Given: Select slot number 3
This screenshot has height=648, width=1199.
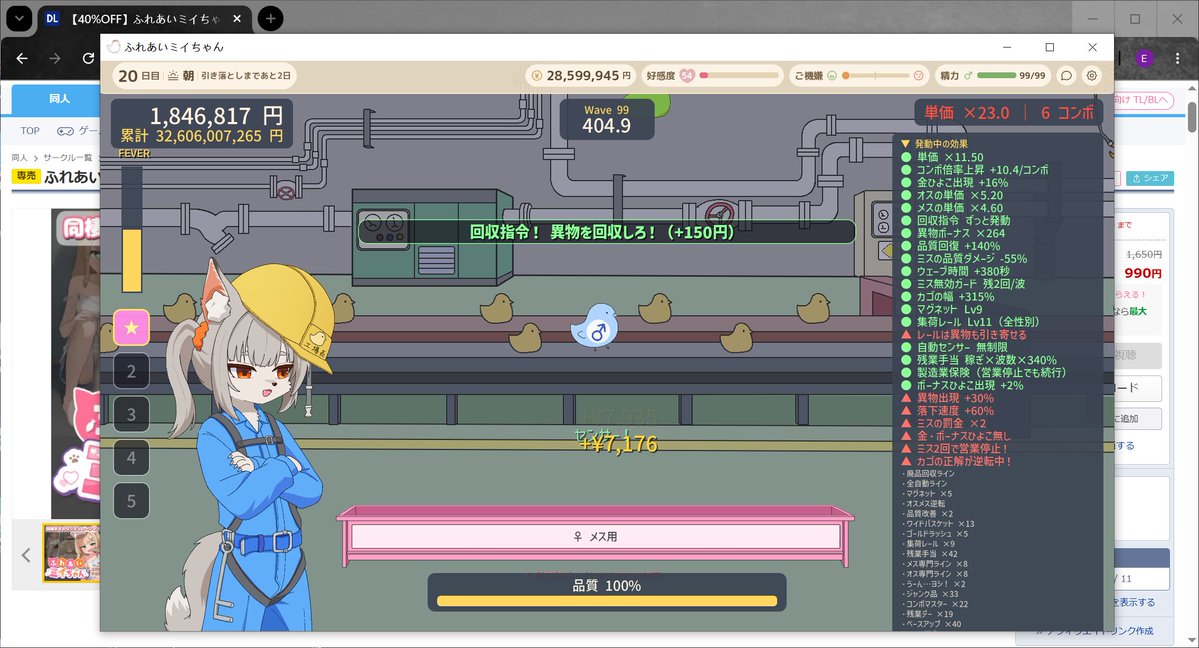Looking at the screenshot, I should coord(132,414).
